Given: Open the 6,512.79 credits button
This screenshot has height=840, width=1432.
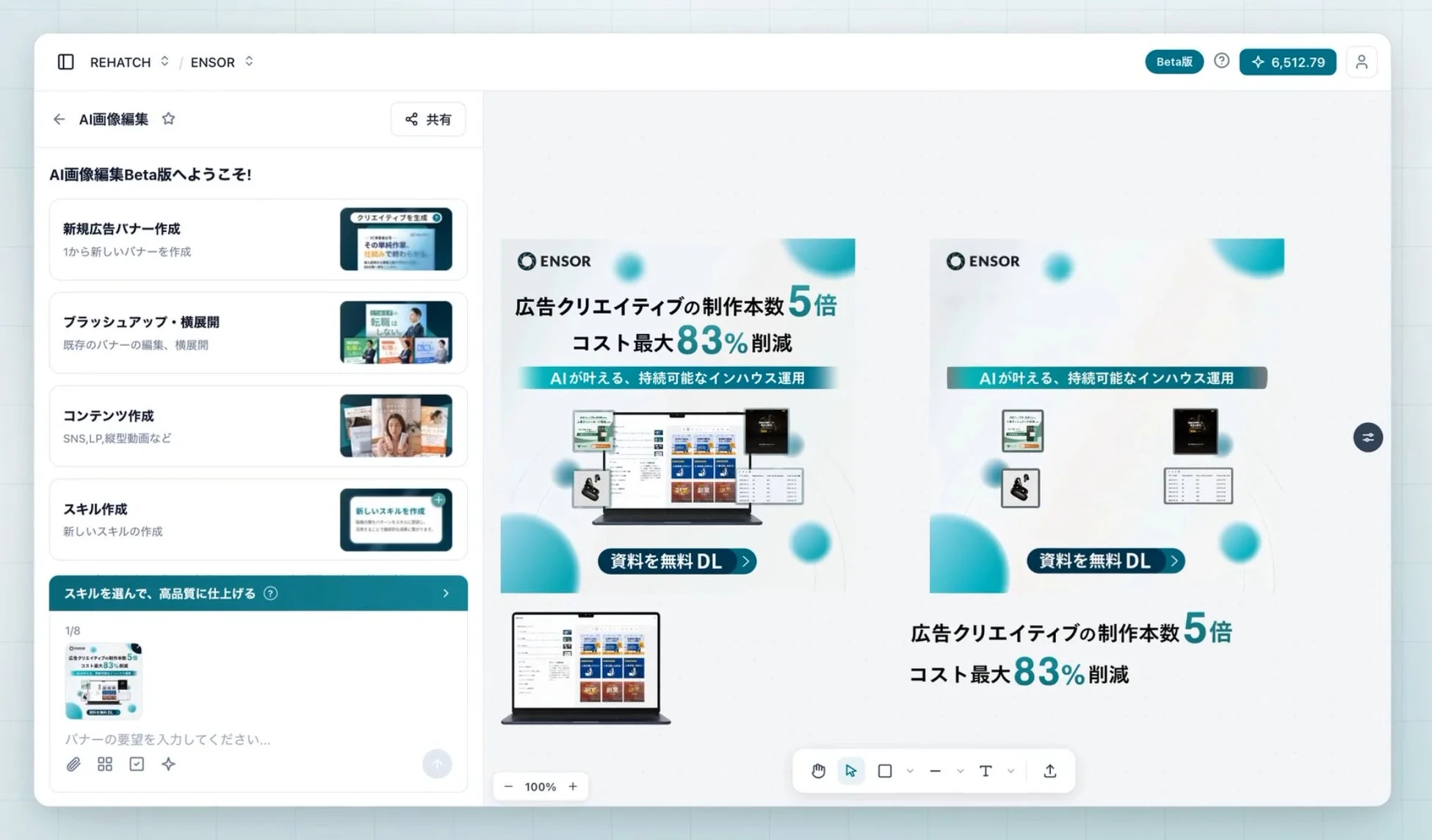Looking at the screenshot, I should 1287,62.
